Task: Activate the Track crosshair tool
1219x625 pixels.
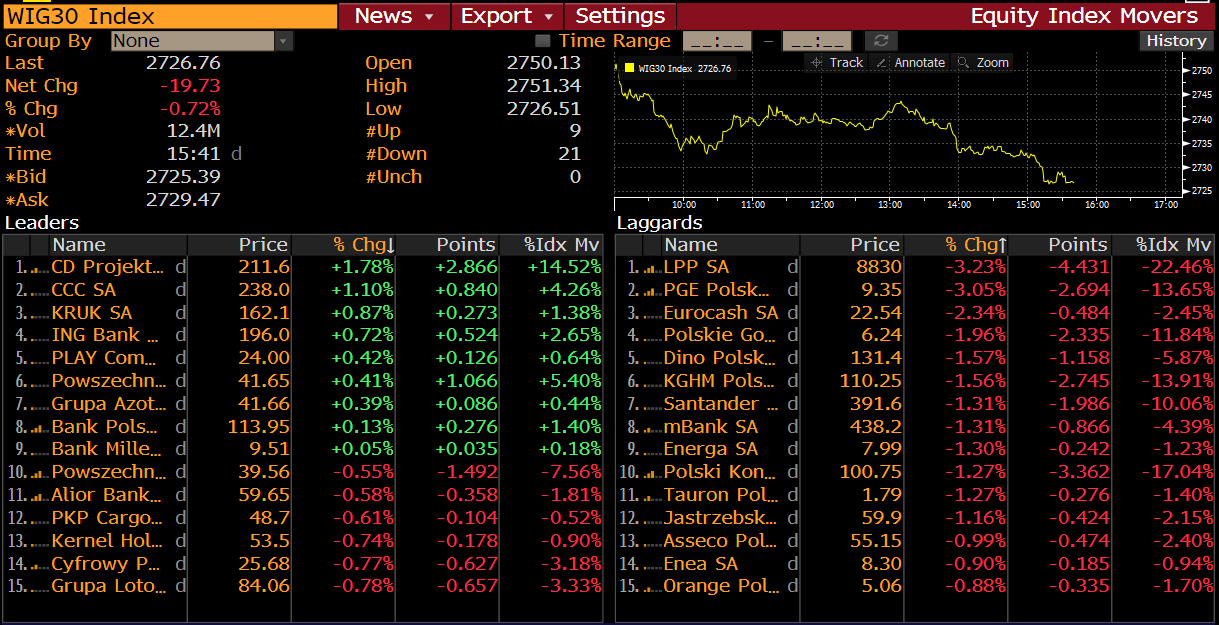Action: pyautogui.click(x=836, y=62)
